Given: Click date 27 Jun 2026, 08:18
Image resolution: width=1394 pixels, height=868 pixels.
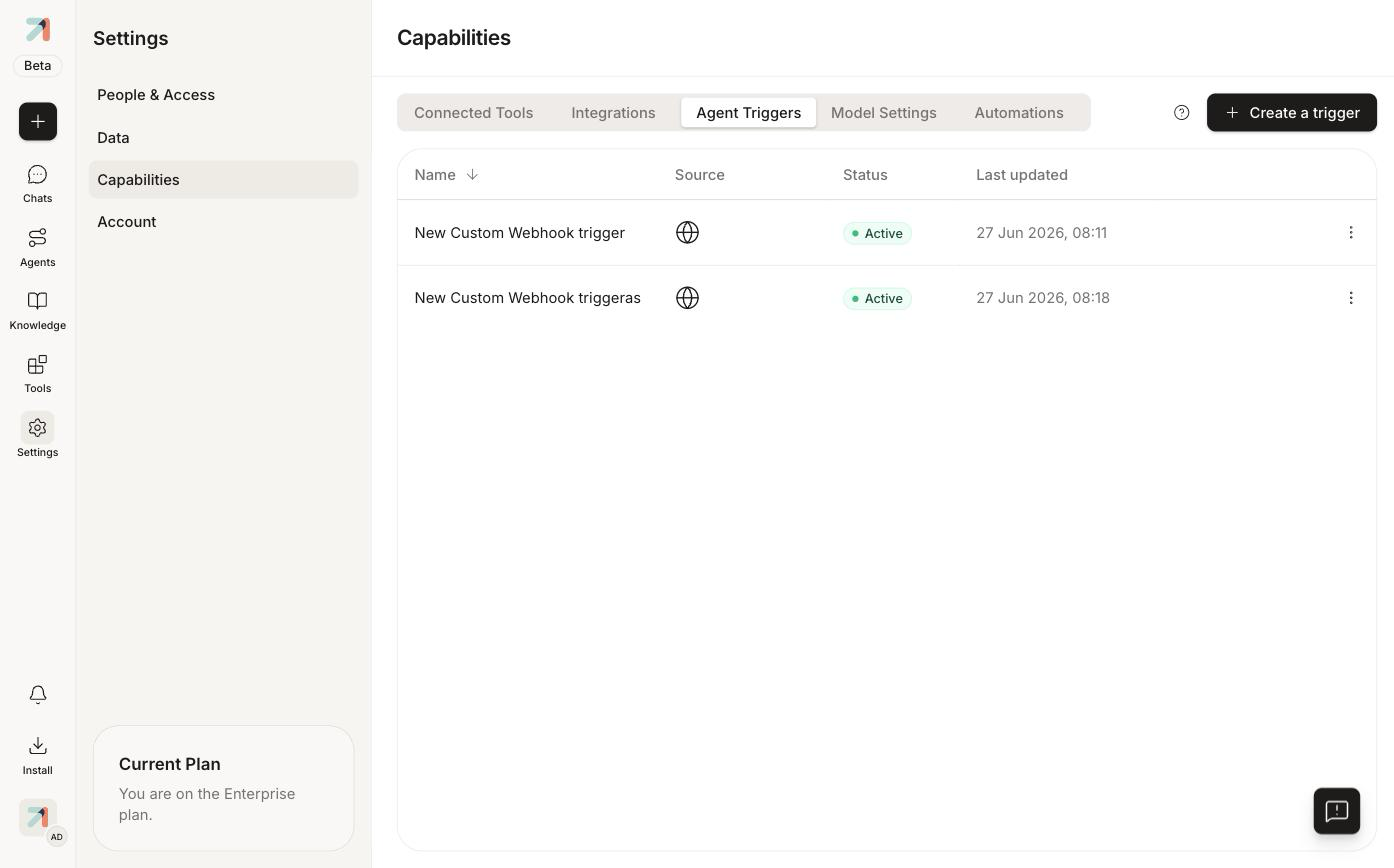Looking at the screenshot, I should pyautogui.click(x=1042, y=298).
